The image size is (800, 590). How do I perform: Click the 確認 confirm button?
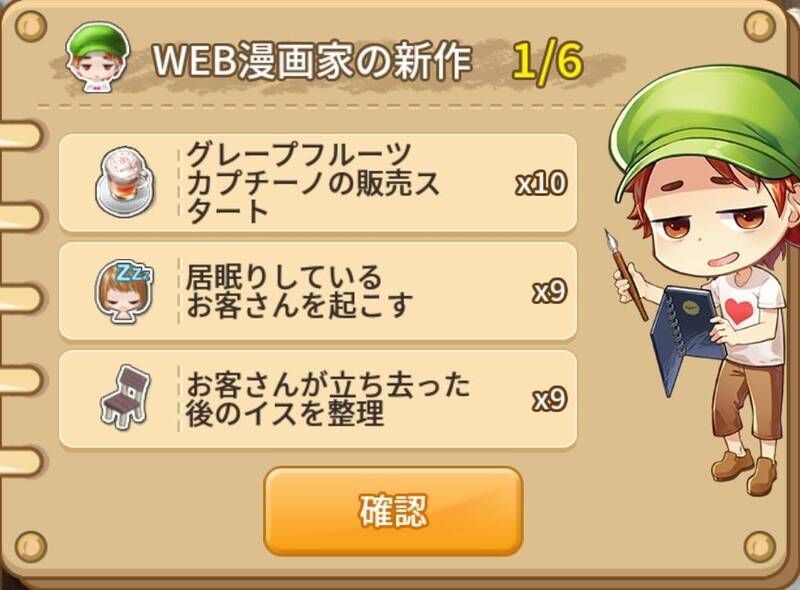point(393,511)
